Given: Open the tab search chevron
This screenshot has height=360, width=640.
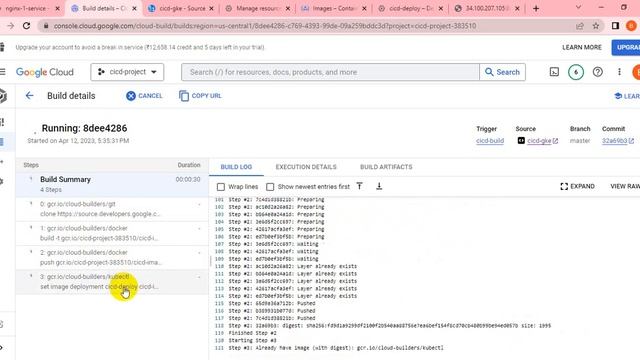Looking at the screenshot, I should [578, 7].
